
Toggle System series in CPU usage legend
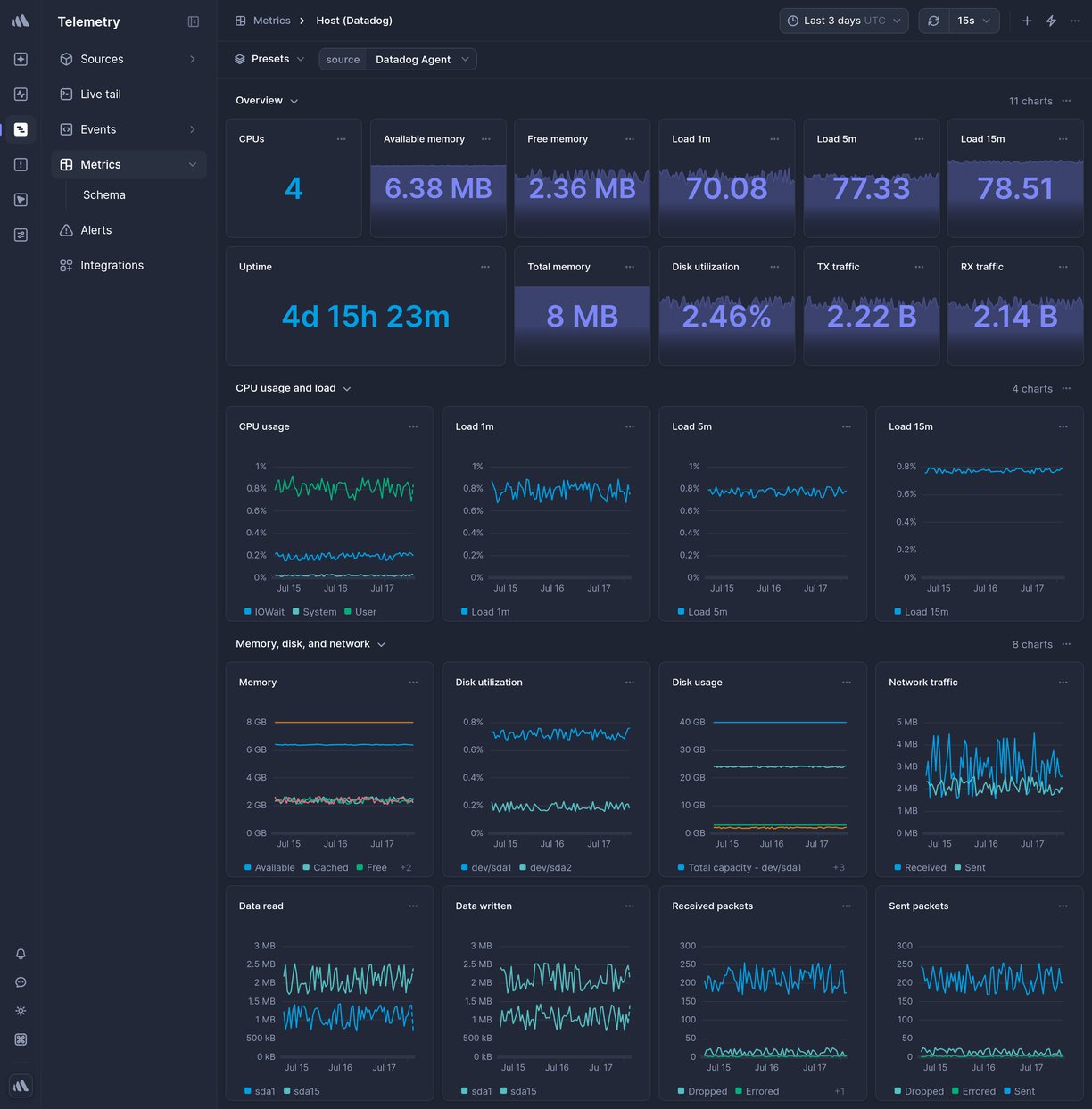click(x=315, y=612)
